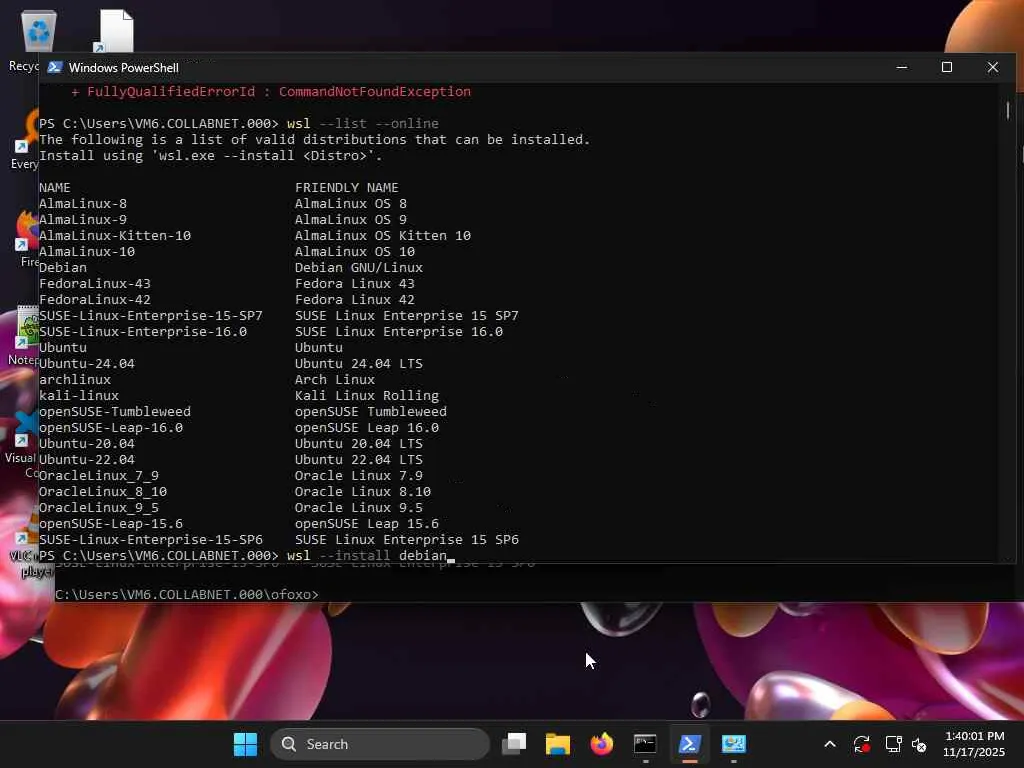Click 'Arch Linux' friendly name
Screen dimensions: 1024x768
tap(334, 379)
